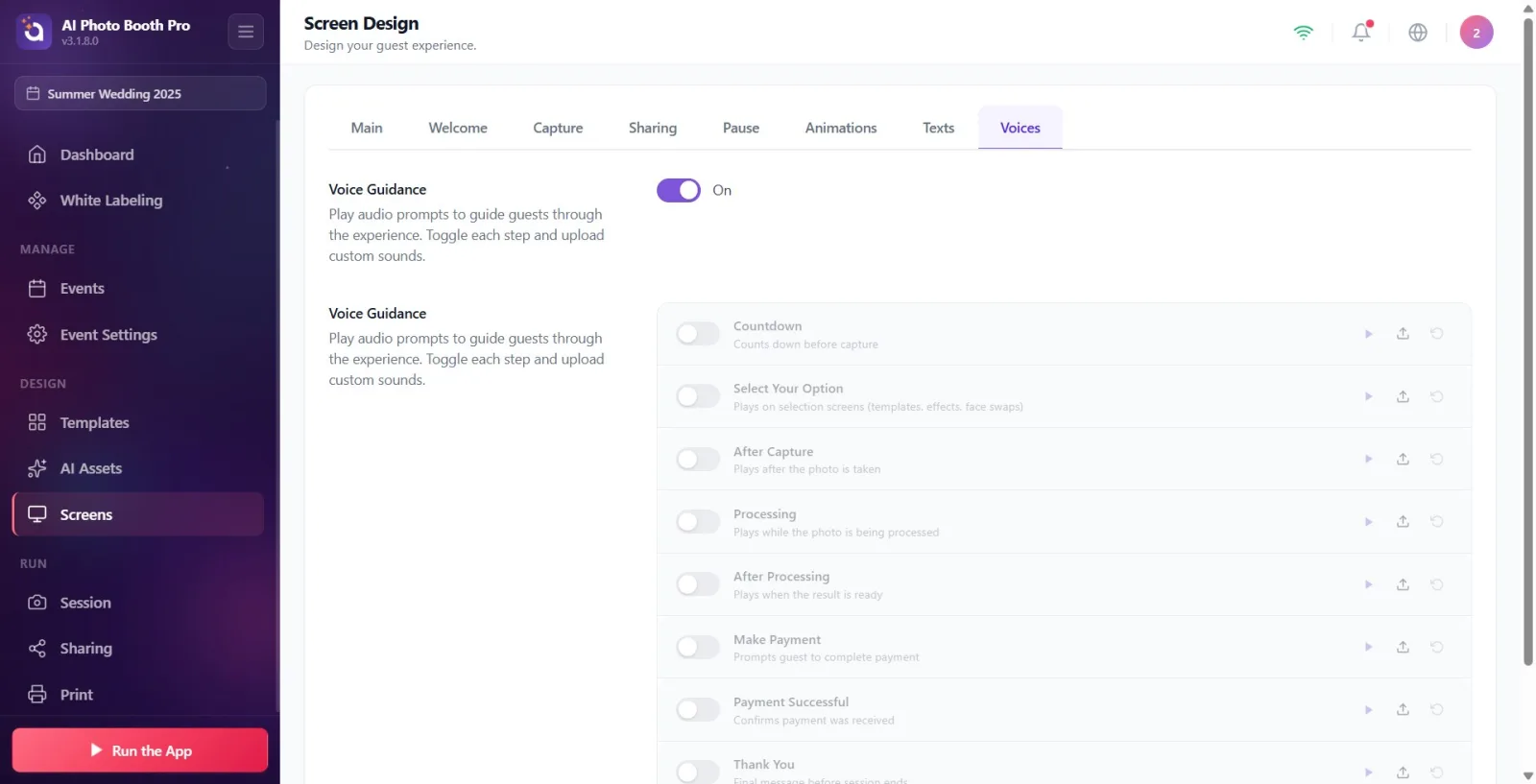Enable the Processing voice toggle

coord(698,522)
